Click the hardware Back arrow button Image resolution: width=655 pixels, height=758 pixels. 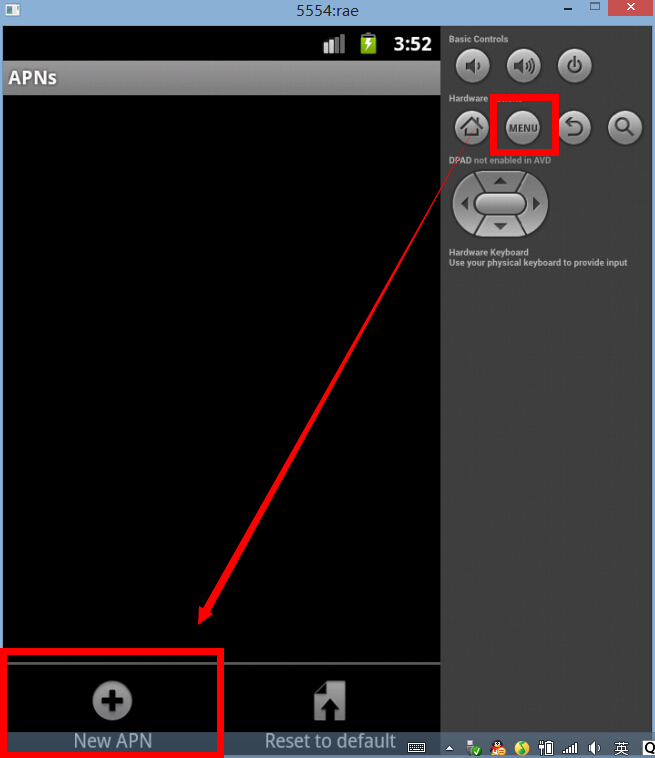[574, 128]
